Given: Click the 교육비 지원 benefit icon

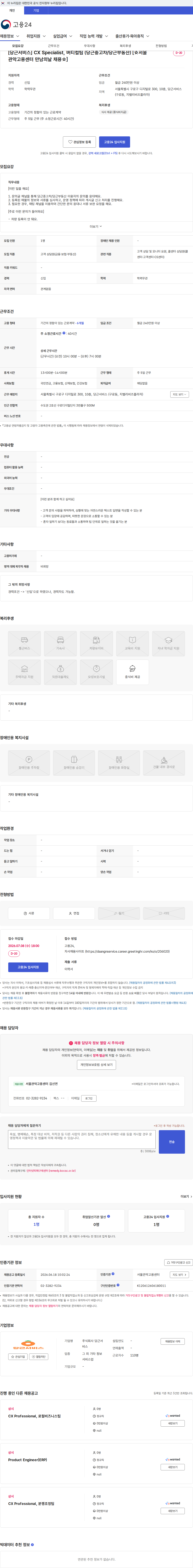Looking at the screenshot, I should point(132,643).
